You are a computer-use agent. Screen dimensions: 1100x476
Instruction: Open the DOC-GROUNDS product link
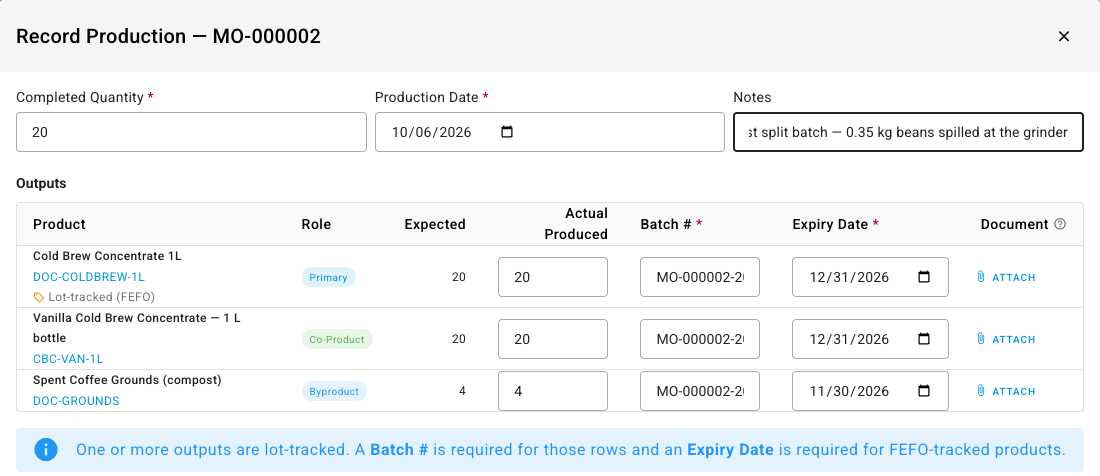[76, 401]
